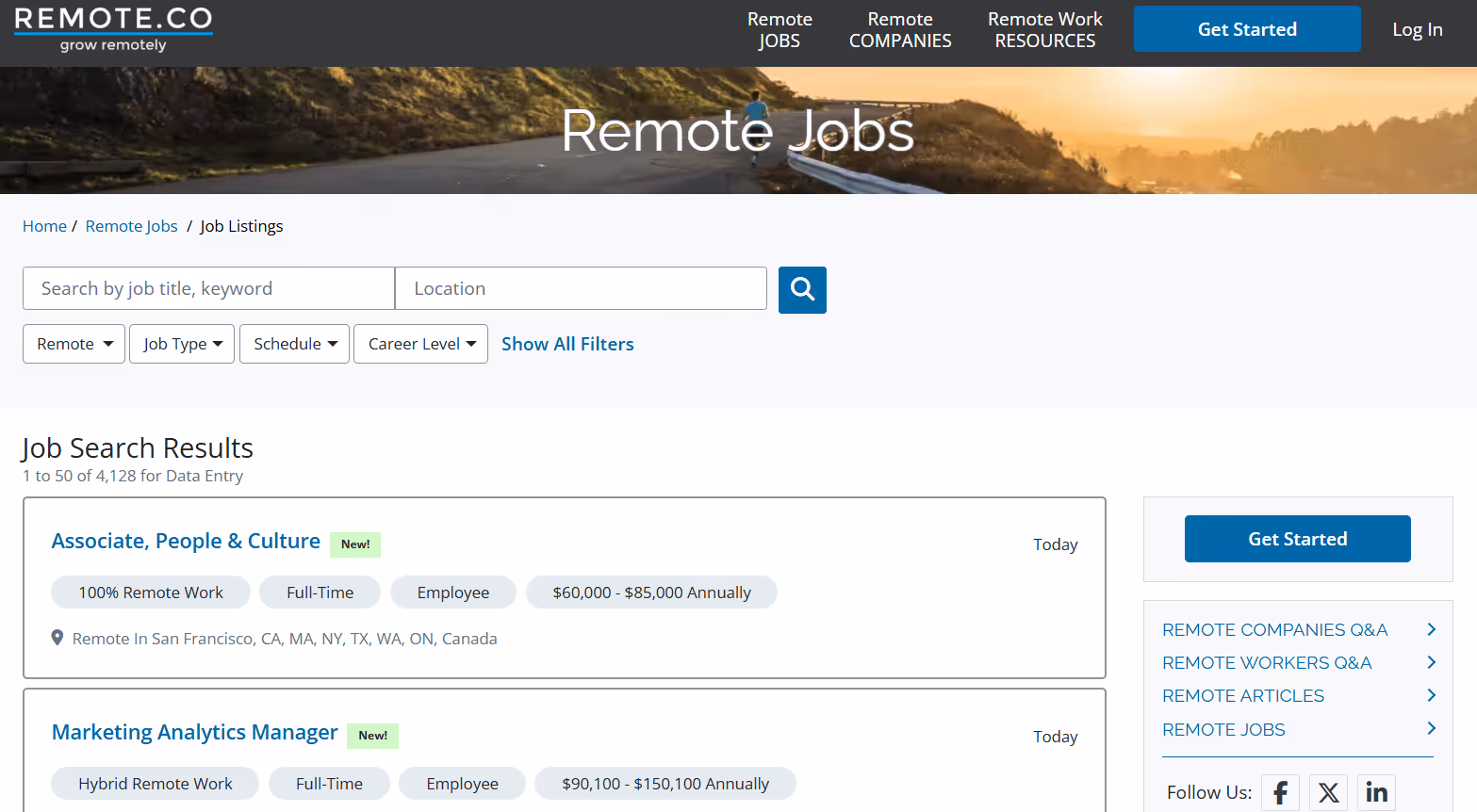
Task: Click chevron next to Remote Workers Q&A
Action: 1431,662
